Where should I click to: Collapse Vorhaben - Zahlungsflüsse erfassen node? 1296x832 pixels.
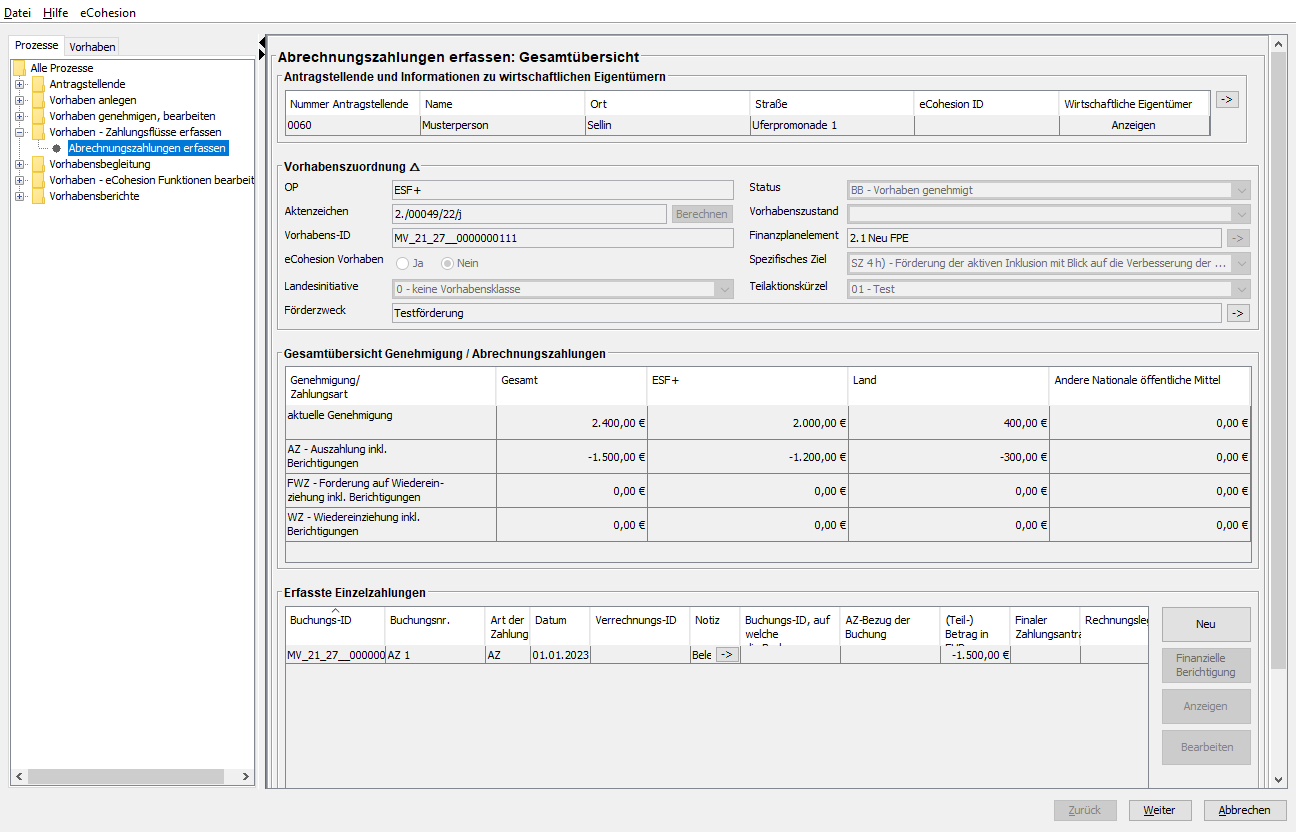pos(19,132)
